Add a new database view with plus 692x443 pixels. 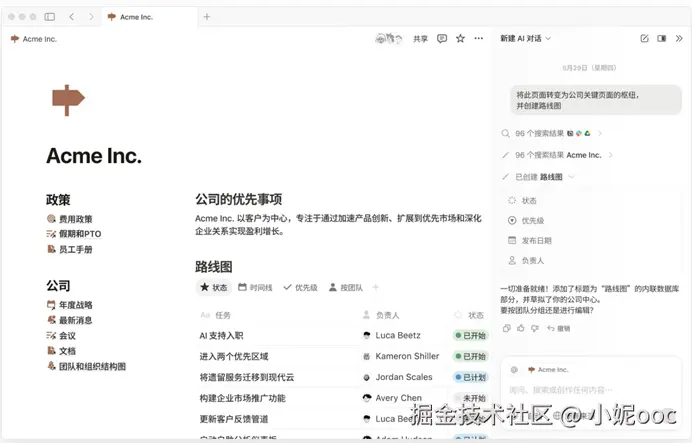(376, 287)
